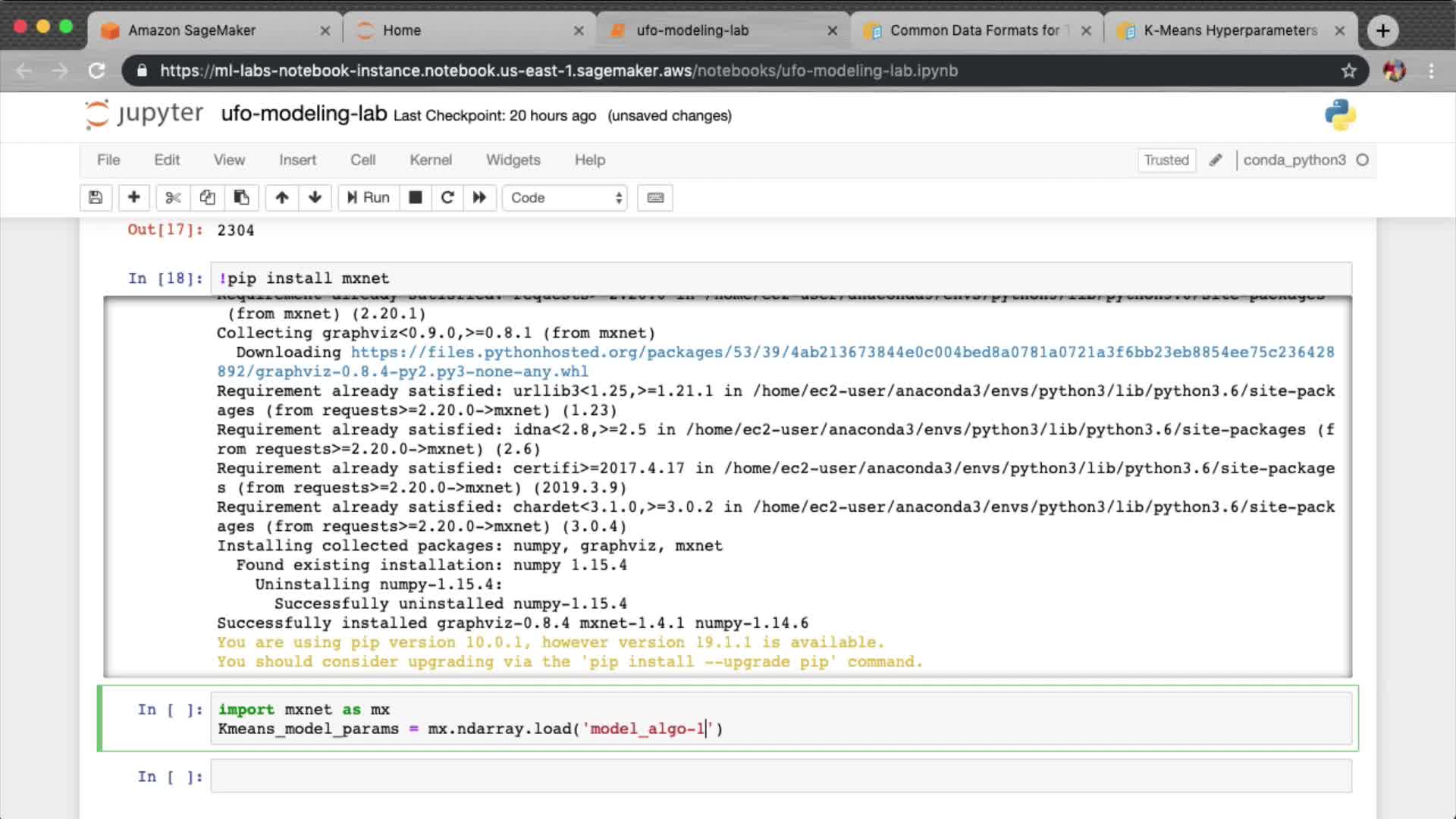Click the Trusted notebook button
The width and height of the screenshot is (1456, 819).
click(x=1166, y=160)
